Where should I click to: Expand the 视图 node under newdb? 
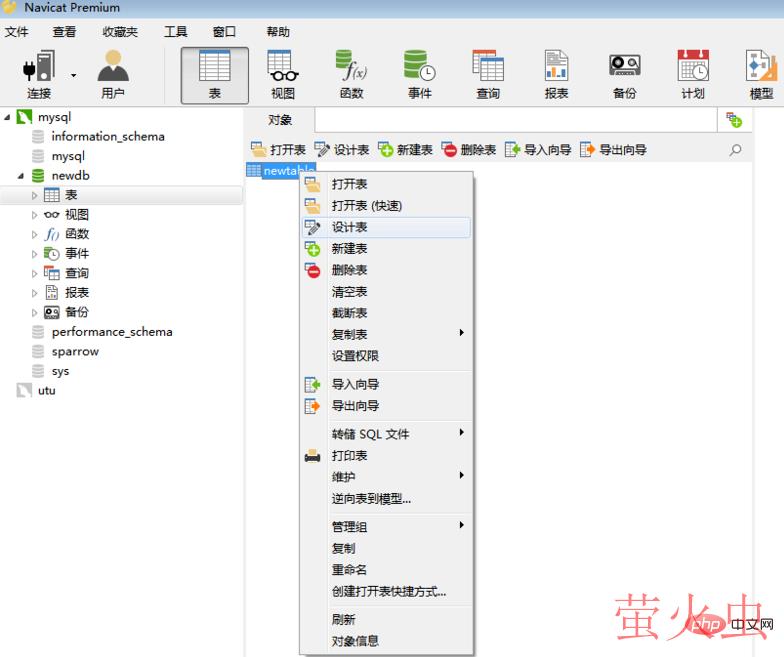pos(34,215)
